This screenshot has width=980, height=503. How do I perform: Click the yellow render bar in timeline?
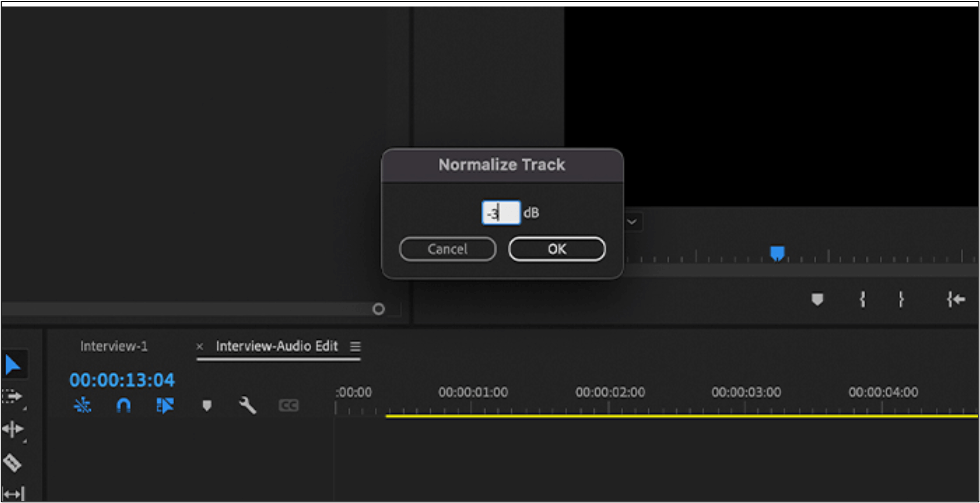[681, 416]
